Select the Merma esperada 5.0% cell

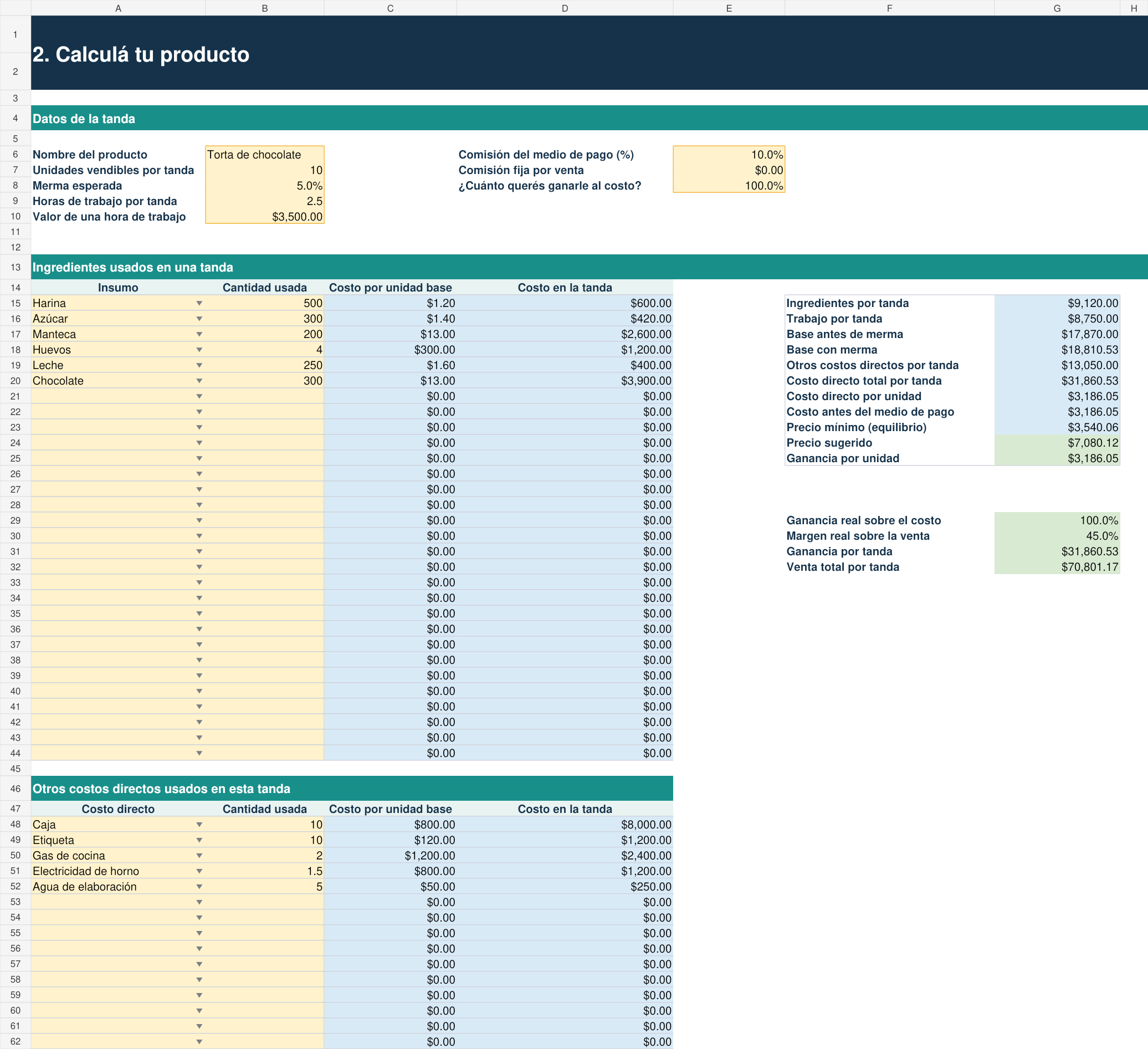(265, 186)
